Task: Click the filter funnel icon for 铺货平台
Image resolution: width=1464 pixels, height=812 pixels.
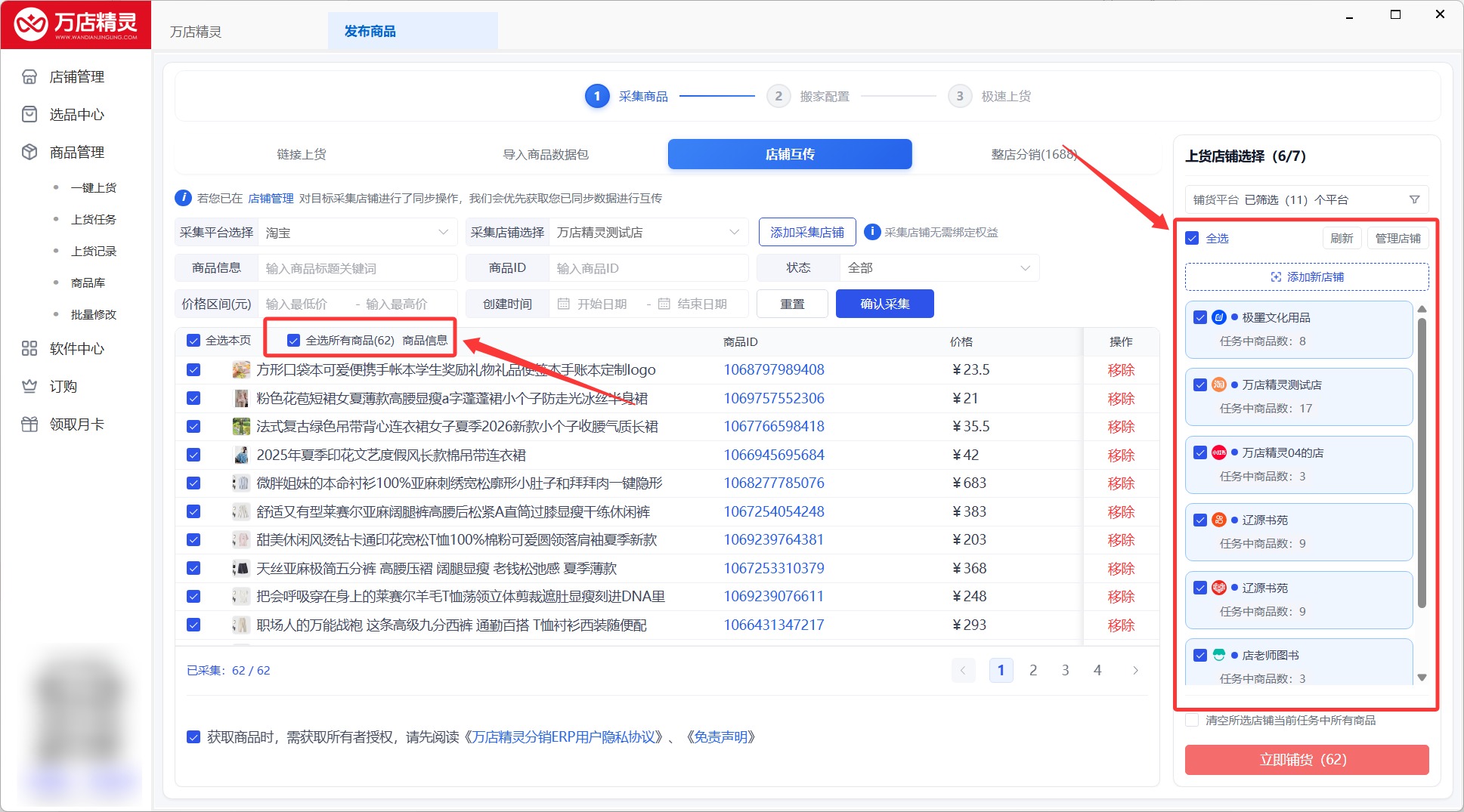Action: click(x=1414, y=199)
